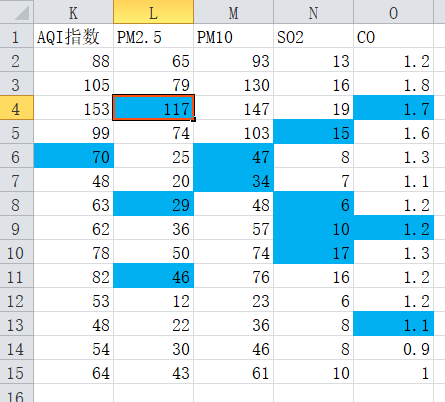Select row 15 header
Screen dimensions: 445x402
(17, 372)
